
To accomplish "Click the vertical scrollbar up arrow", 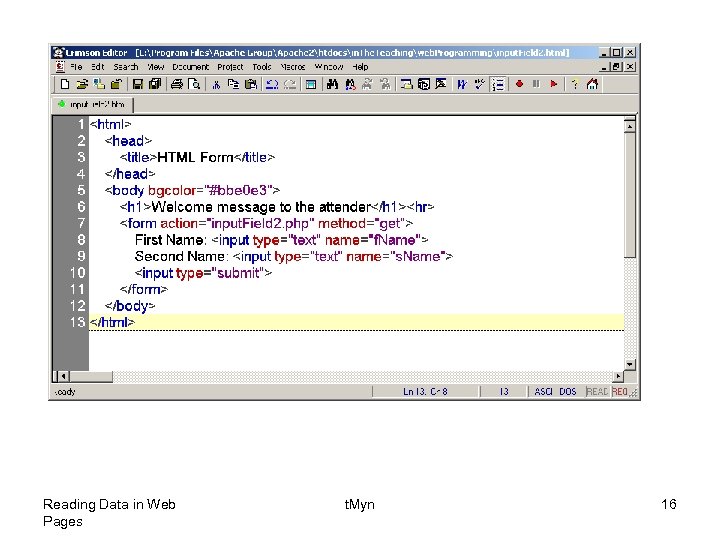I will pyautogui.click(x=630, y=126).
